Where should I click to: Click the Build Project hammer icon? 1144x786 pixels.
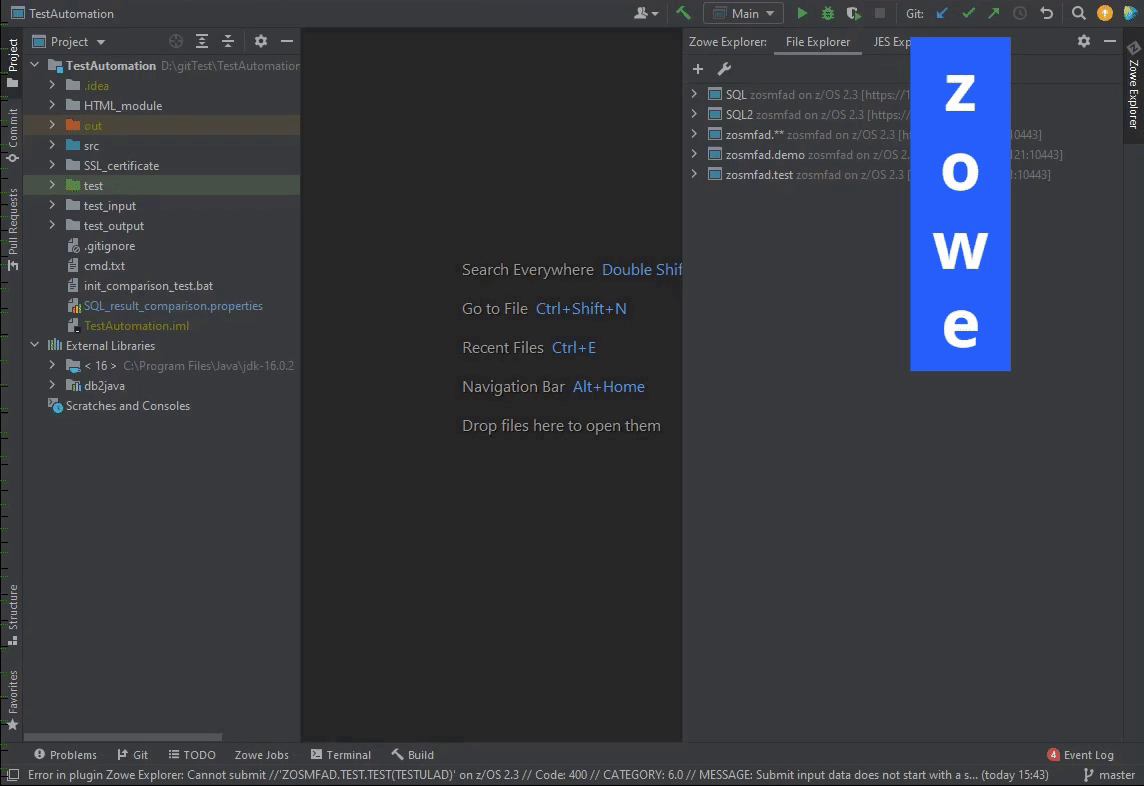pyautogui.click(x=684, y=13)
